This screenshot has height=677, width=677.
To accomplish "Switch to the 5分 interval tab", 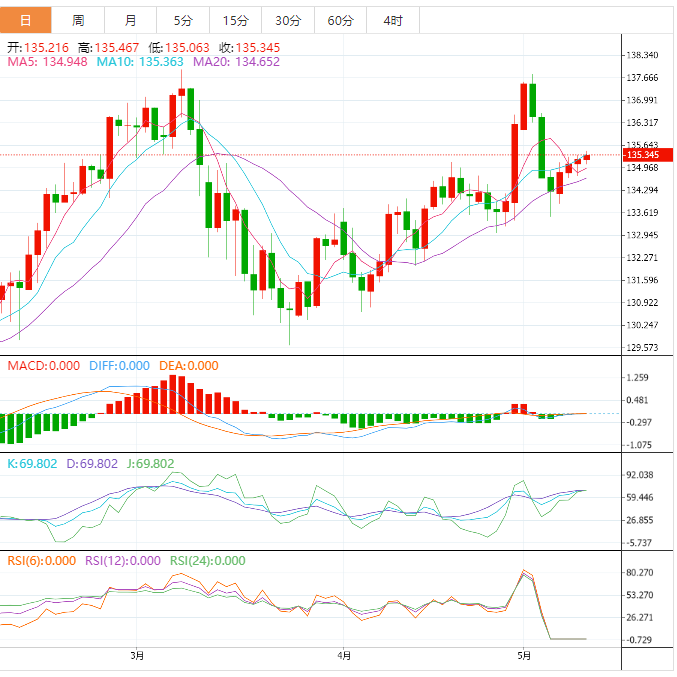I will (x=183, y=20).
